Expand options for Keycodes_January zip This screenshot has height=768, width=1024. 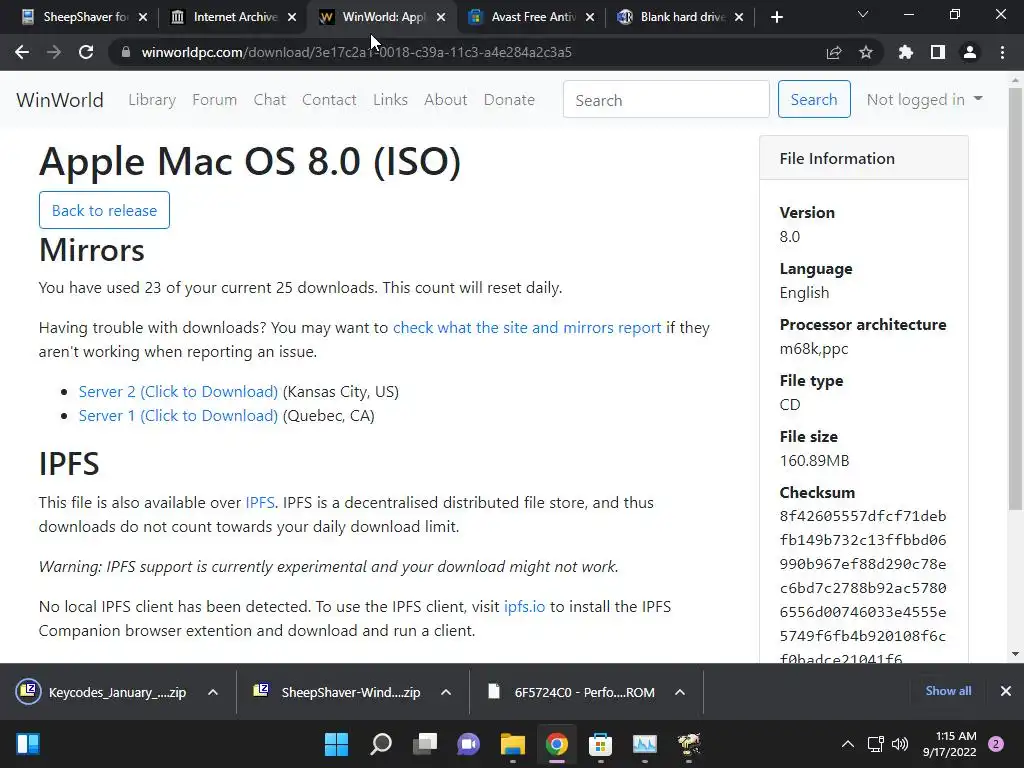point(213,692)
